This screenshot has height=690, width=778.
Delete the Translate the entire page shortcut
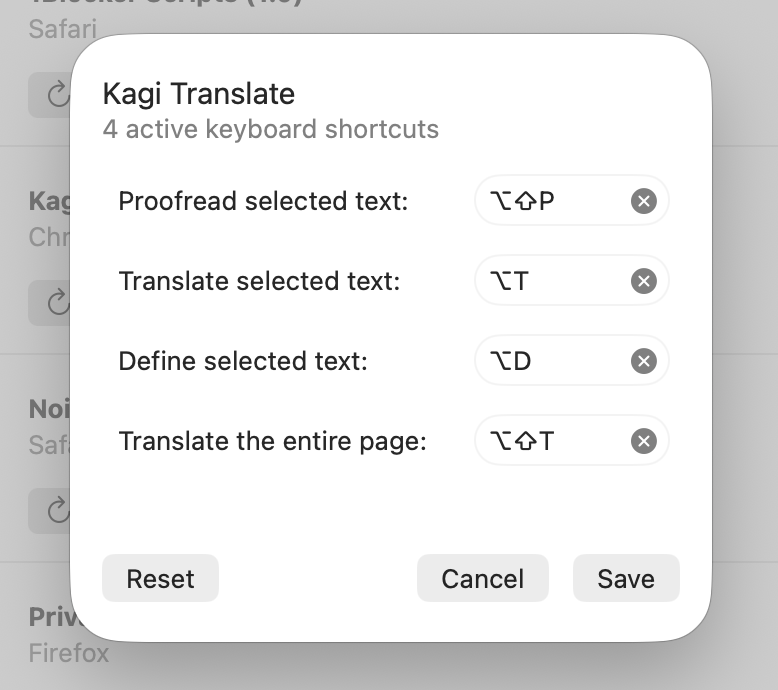644,441
